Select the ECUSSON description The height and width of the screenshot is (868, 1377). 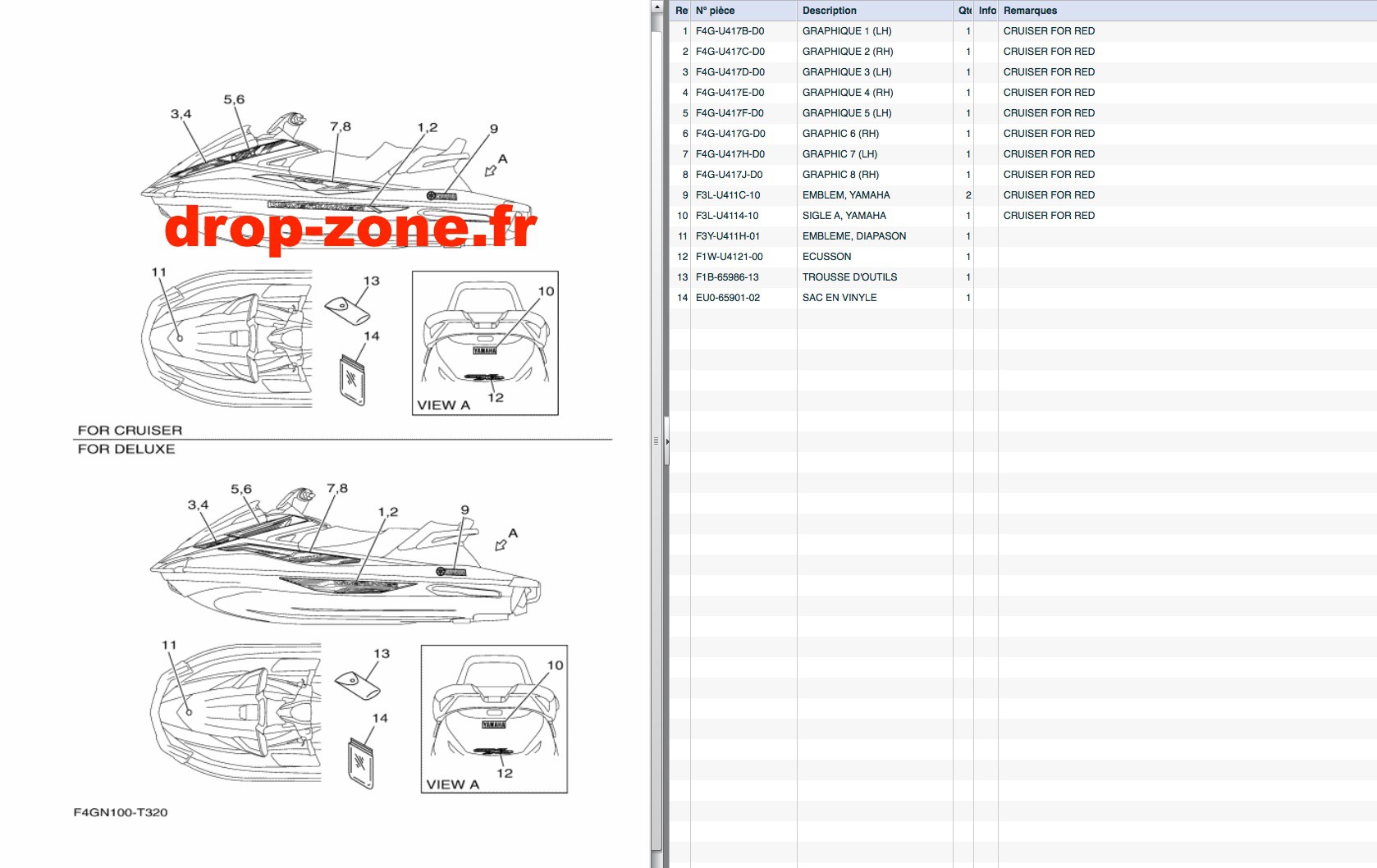826,257
